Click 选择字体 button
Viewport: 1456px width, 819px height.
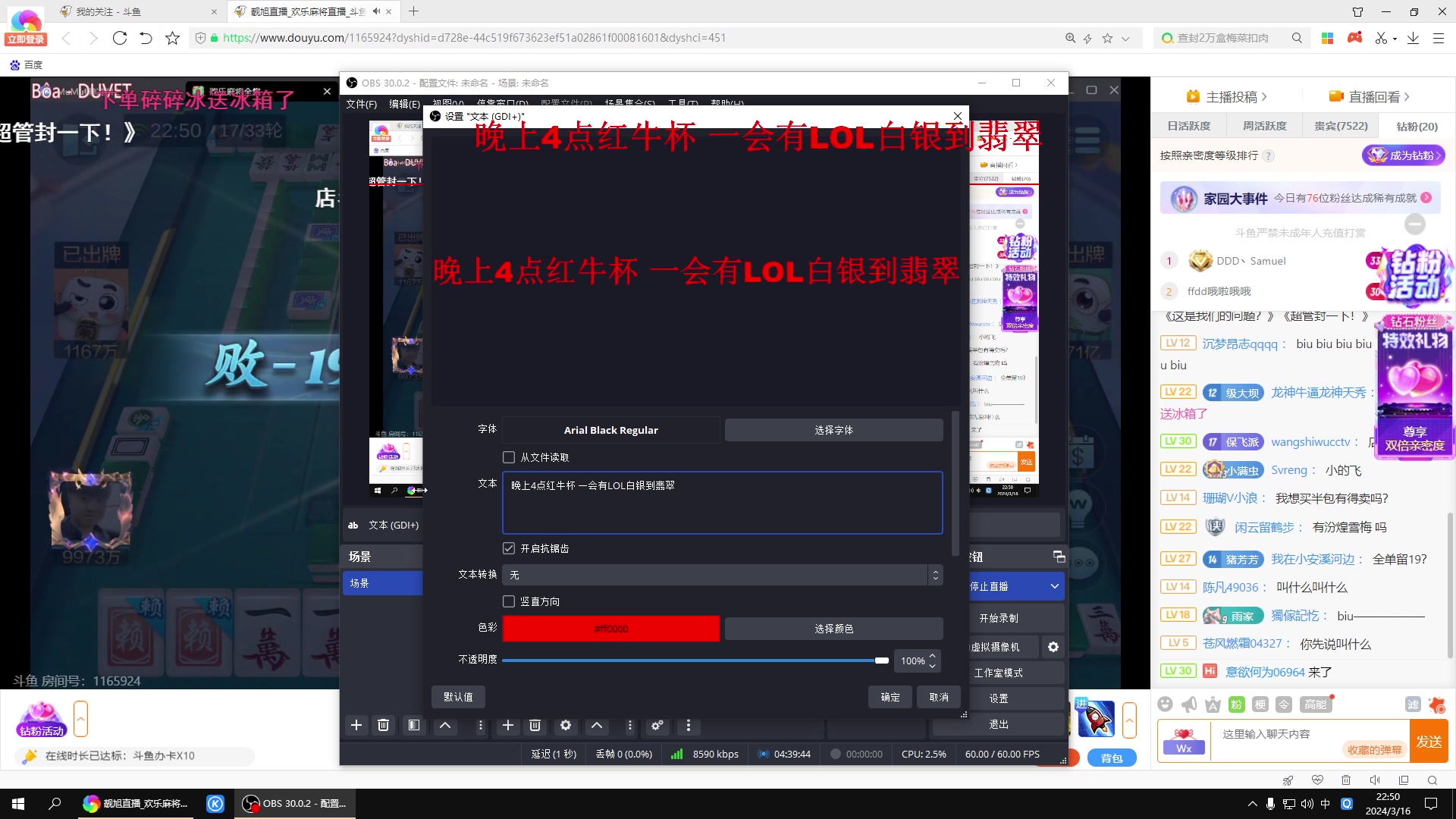point(833,430)
